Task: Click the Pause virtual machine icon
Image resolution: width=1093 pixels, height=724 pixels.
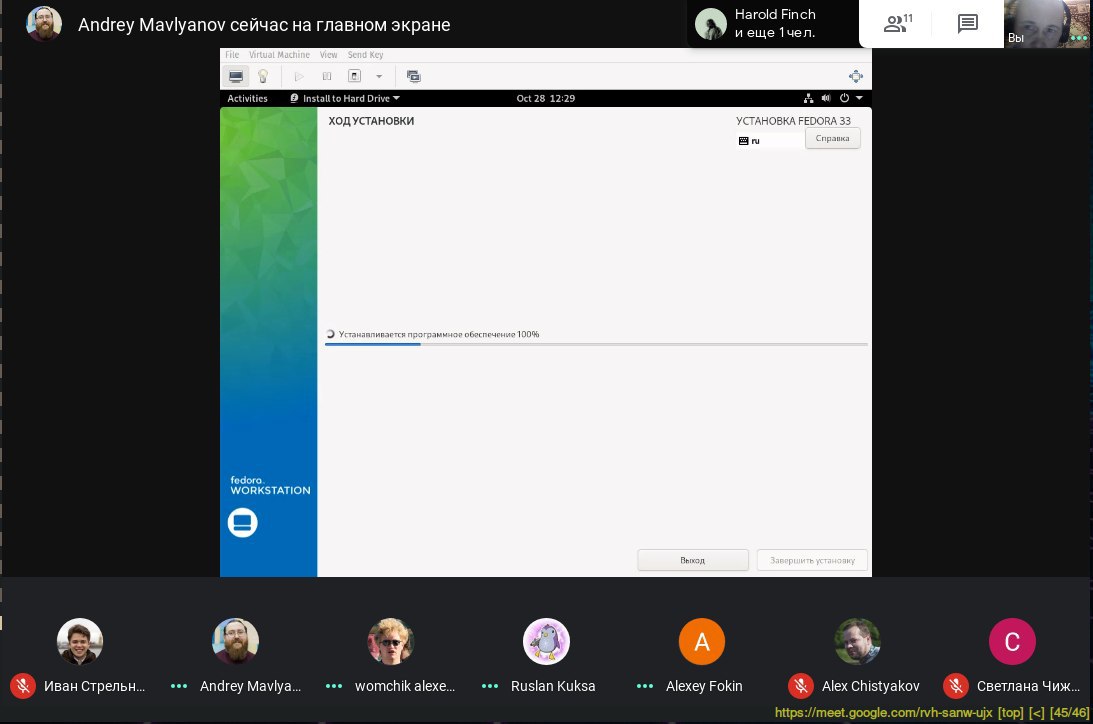Action: (326, 76)
